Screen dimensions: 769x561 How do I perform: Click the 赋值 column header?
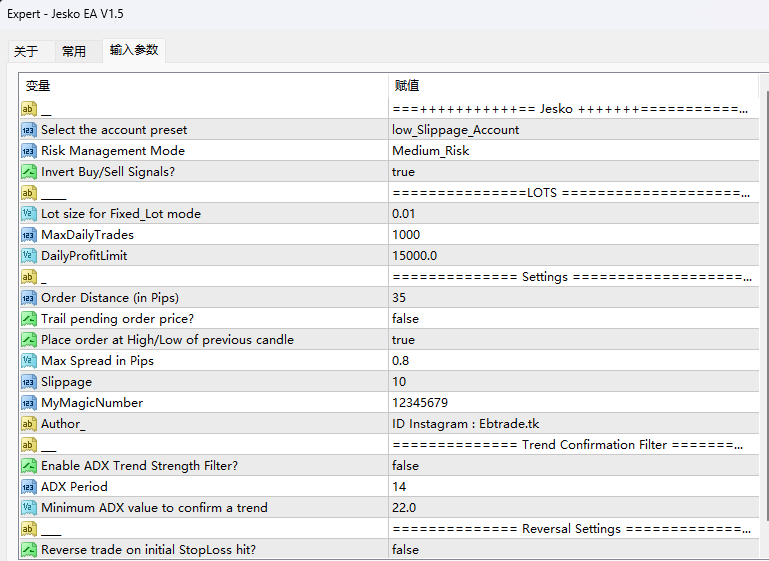407,86
